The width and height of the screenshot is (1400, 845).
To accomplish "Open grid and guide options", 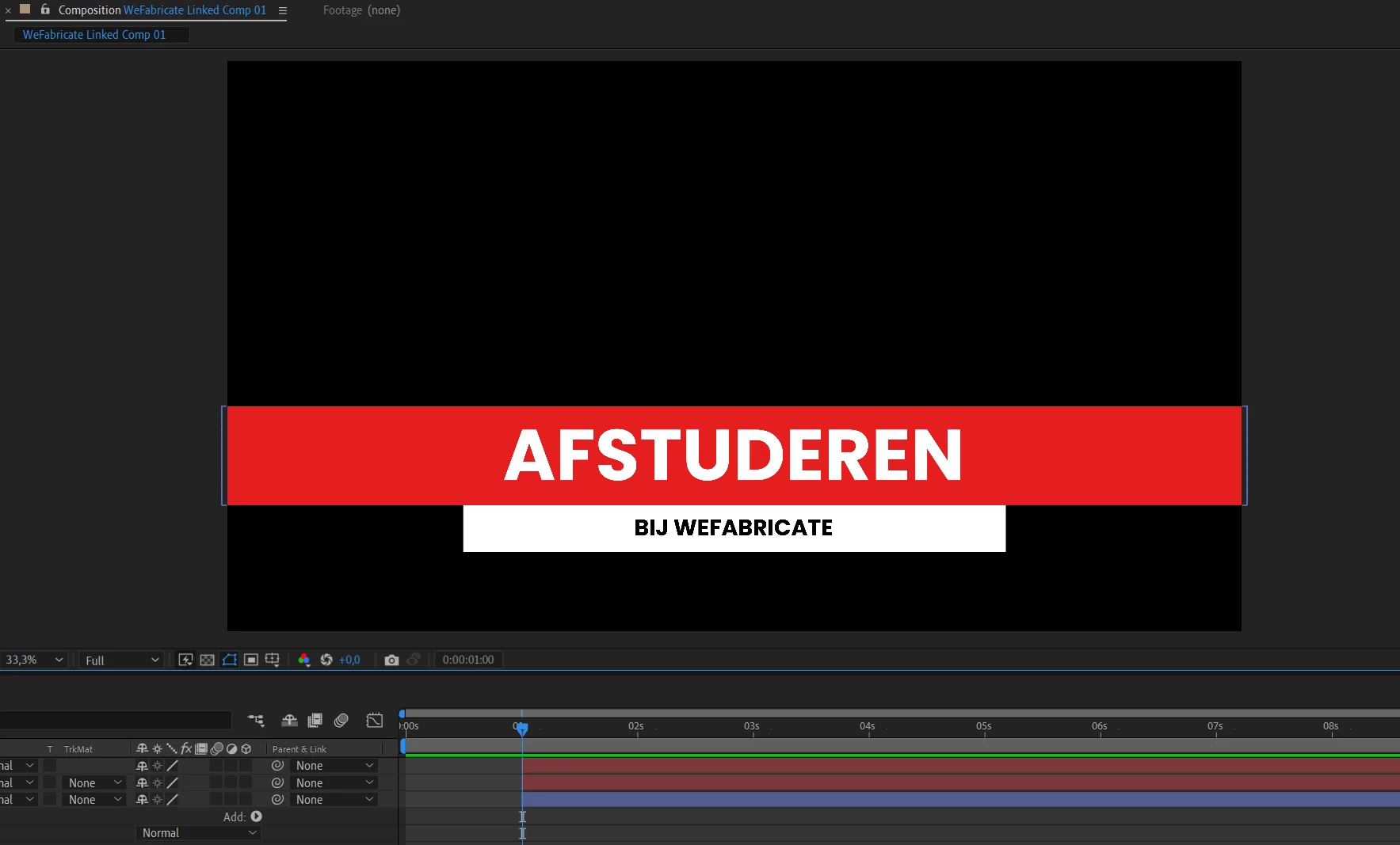I will tap(273, 660).
